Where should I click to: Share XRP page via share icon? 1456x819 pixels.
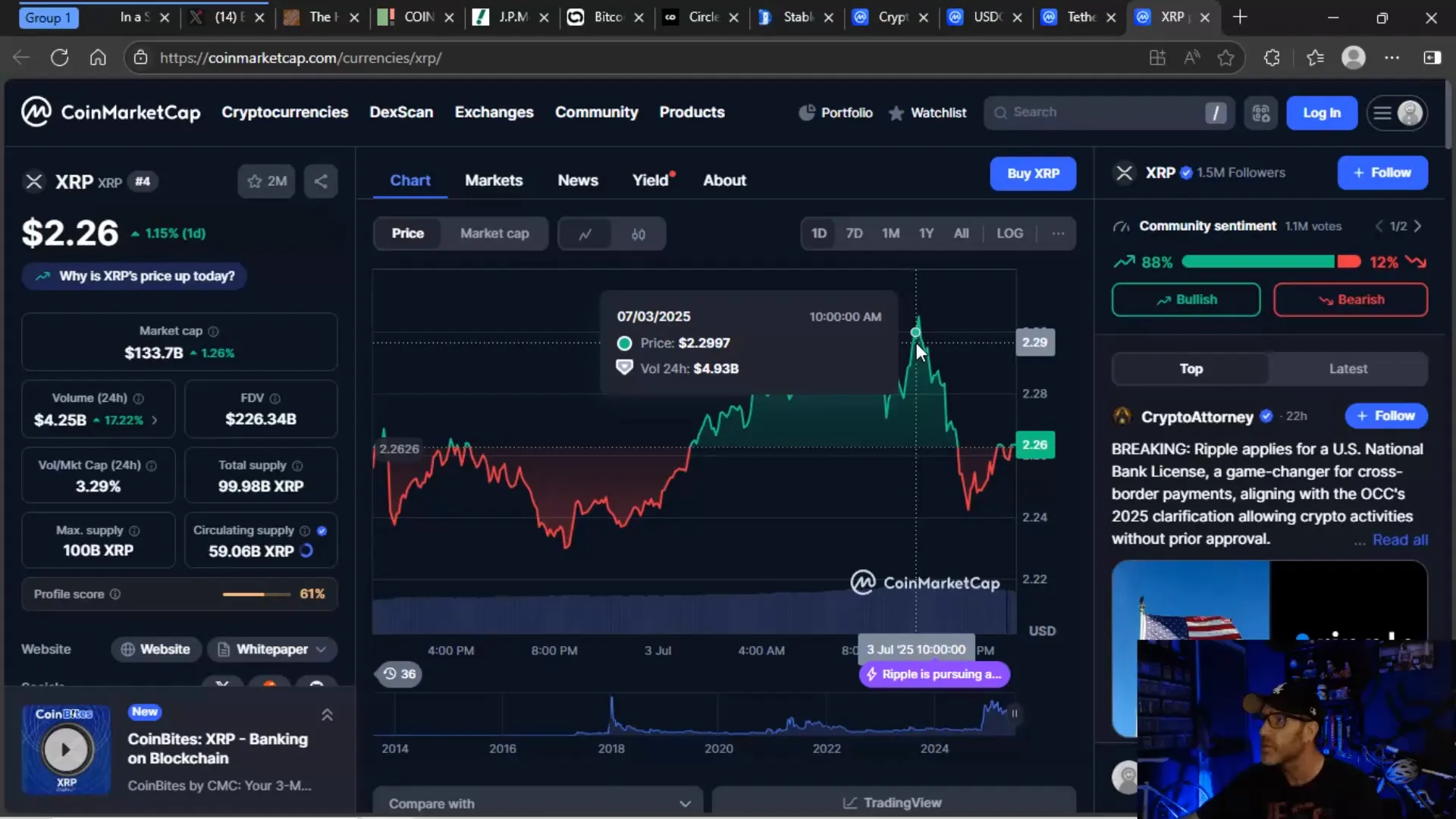(321, 181)
